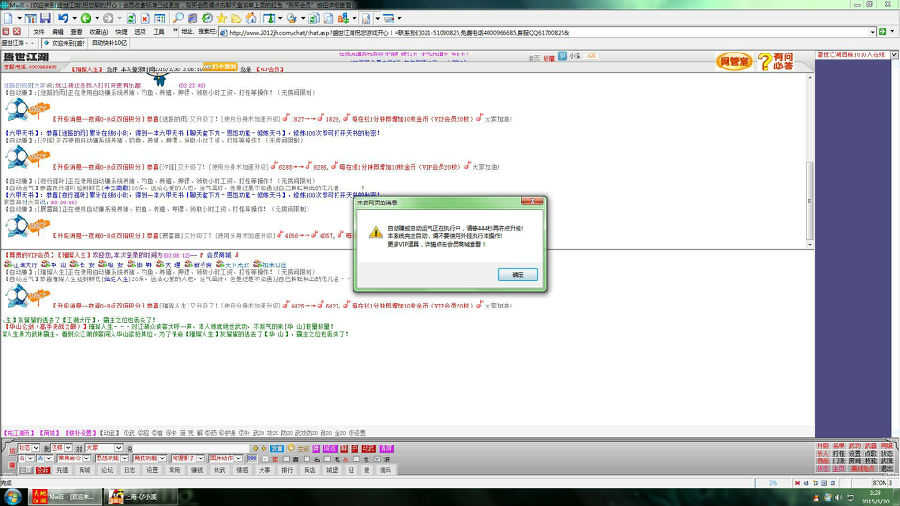900x506 pixels.
Task: Open the 收藏(A) menu
Action: (x=99, y=32)
